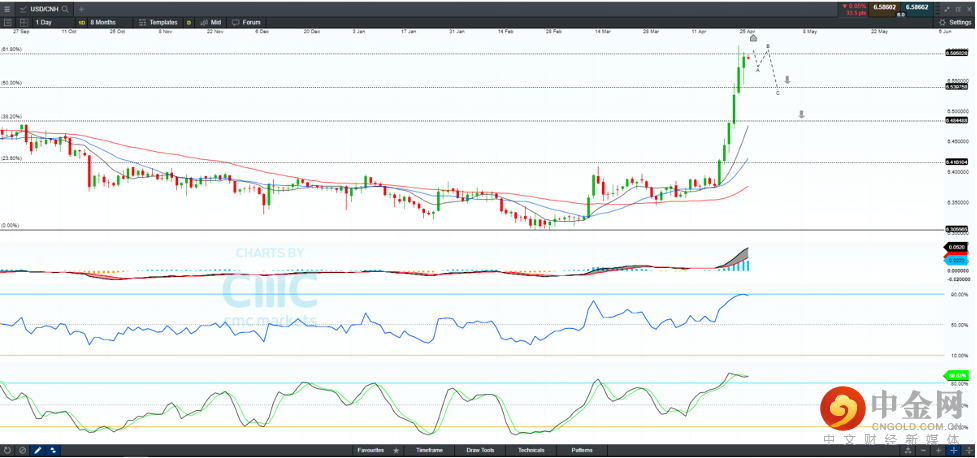Open the 1 Day interval dropdown
Screen dimensions: 977x458
[x=45, y=21]
